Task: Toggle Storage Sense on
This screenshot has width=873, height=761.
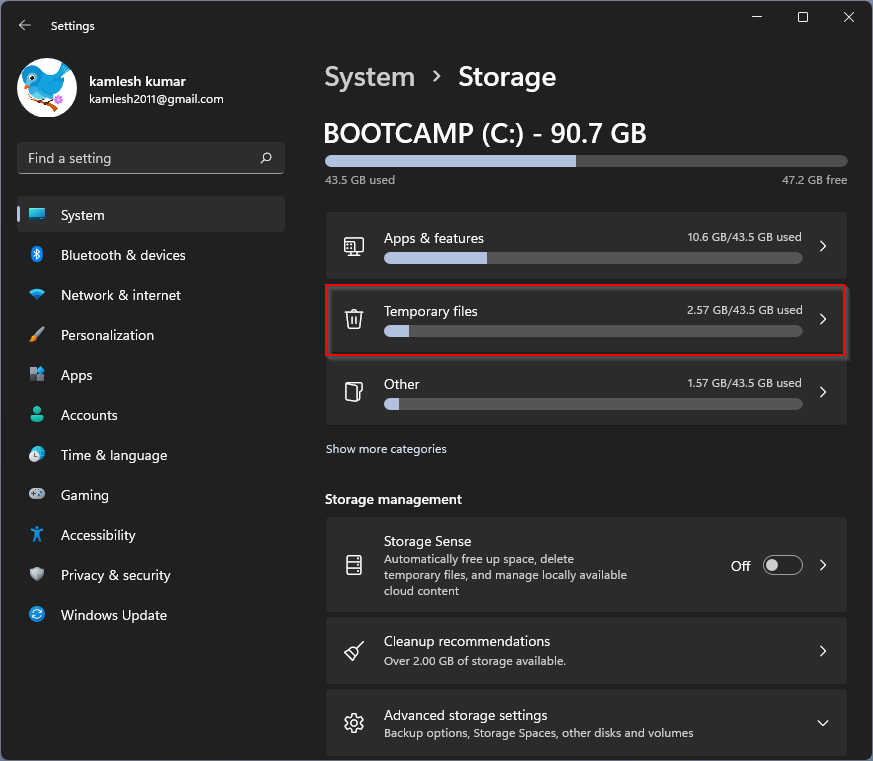Action: click(782, 565)
